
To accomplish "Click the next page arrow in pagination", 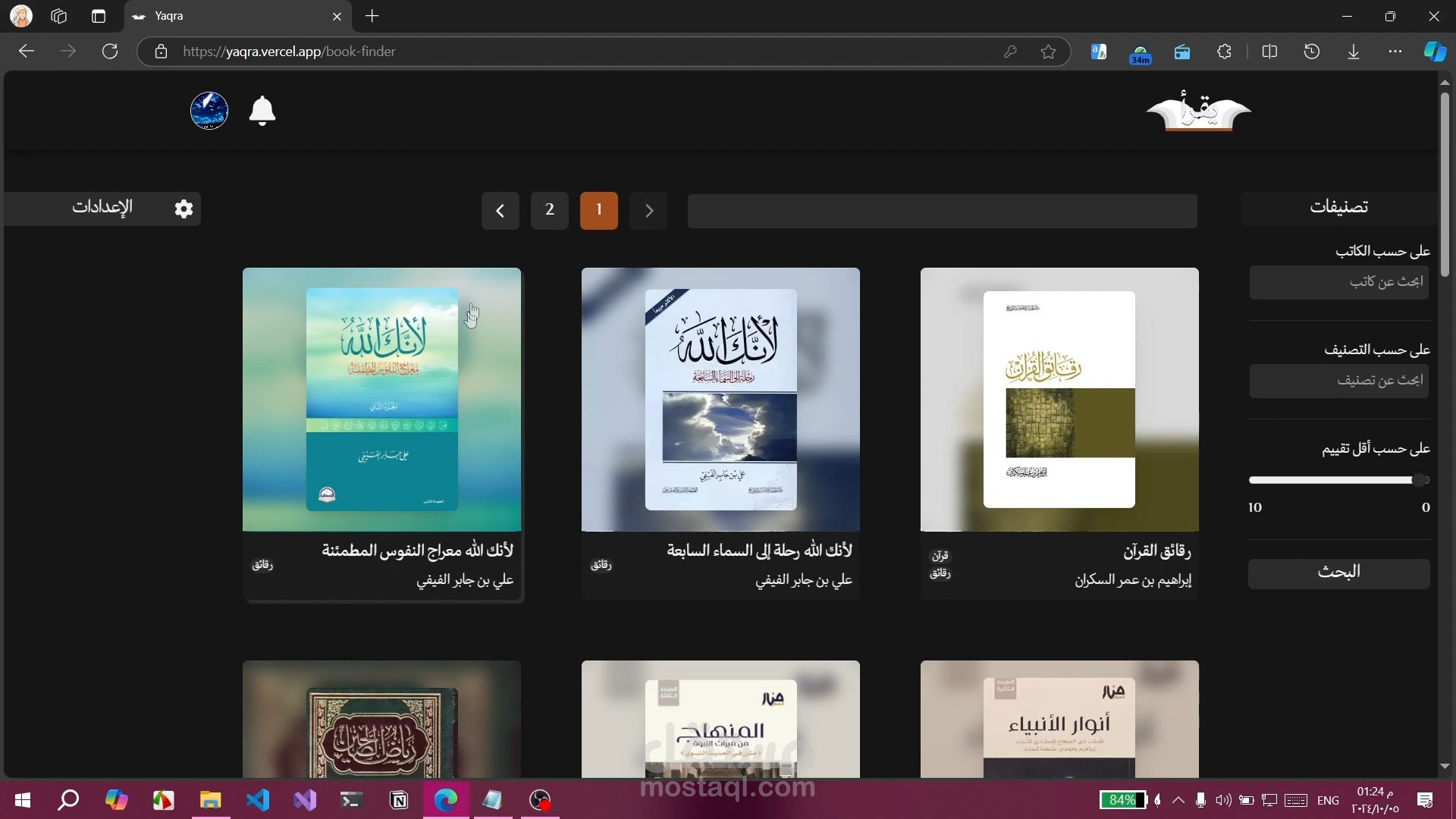I will tap(500, 211).
